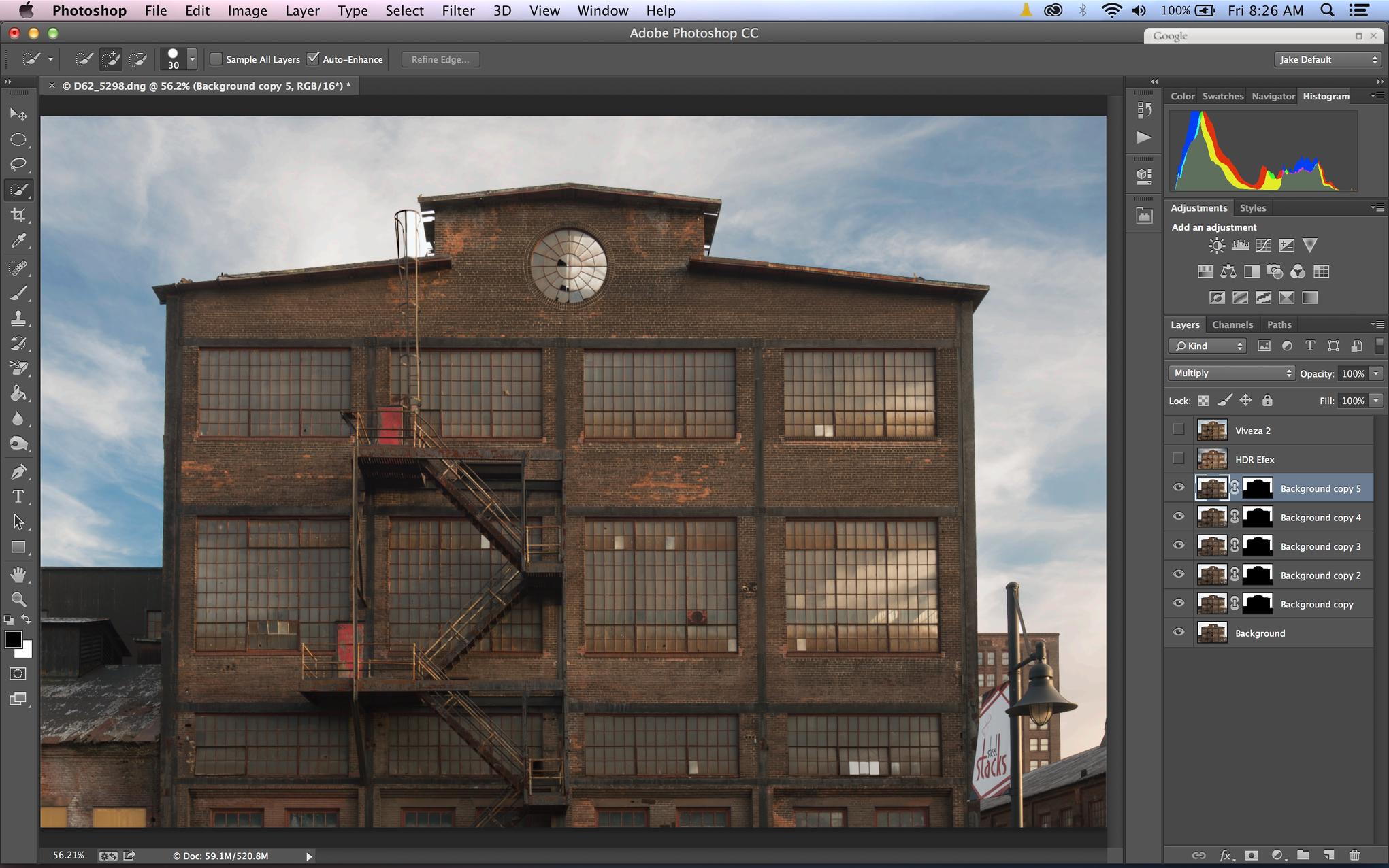Open the layer Kind filter dropdown

pyautogui.click(x=1208, y=346)
